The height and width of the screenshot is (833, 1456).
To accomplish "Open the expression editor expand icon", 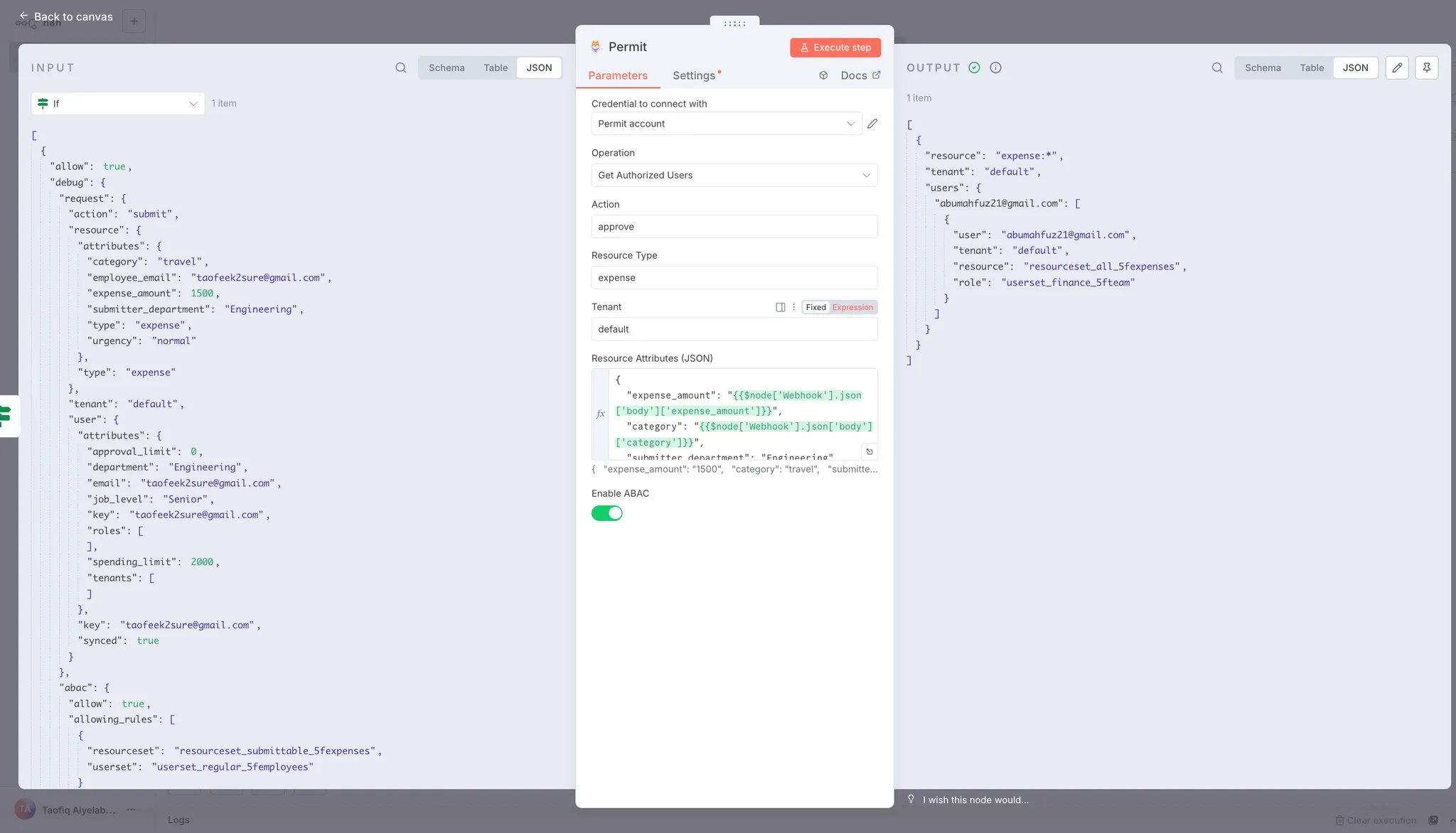I will pos(869,451).
